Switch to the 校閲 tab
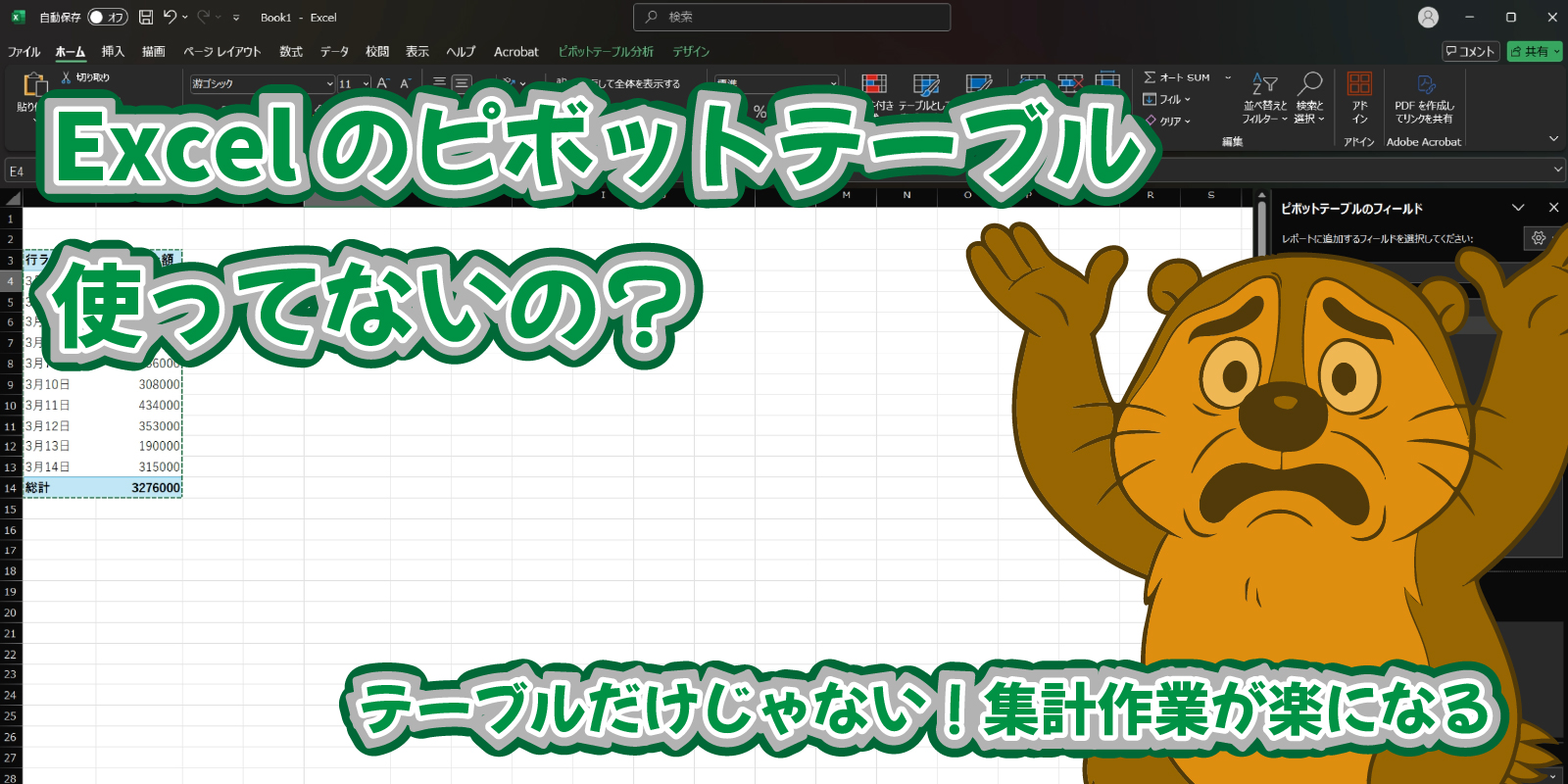Viewport: 1568px width, 784px height. (377, 52)
